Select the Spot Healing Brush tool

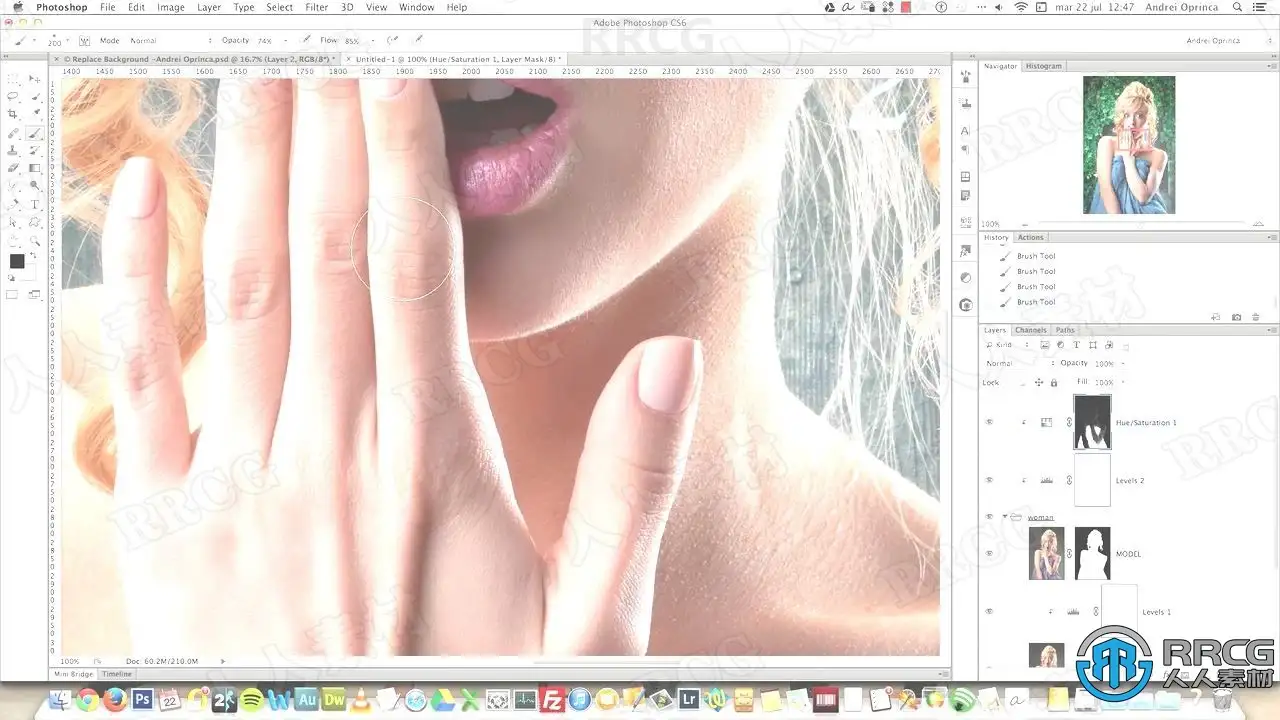coord(13,133)
